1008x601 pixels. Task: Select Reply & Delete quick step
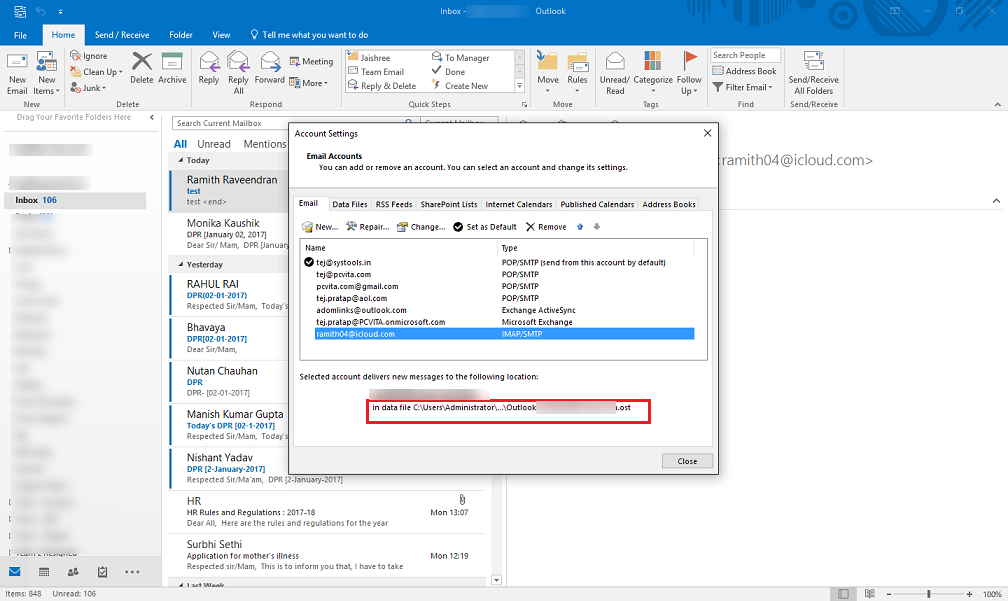tap(382, 86)
